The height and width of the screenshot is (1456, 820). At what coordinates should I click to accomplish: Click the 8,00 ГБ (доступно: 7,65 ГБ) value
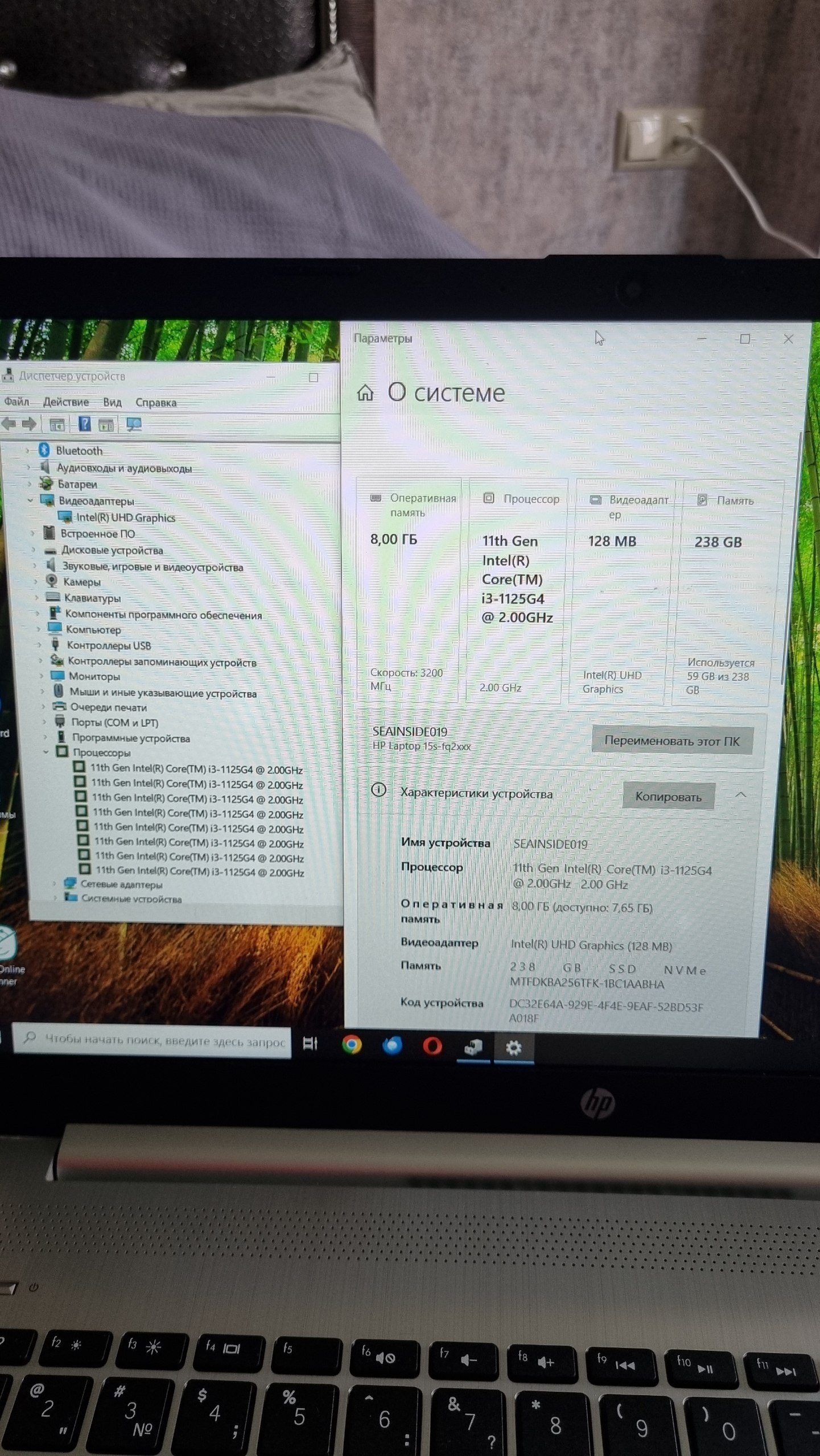click(x=582, y=907)
